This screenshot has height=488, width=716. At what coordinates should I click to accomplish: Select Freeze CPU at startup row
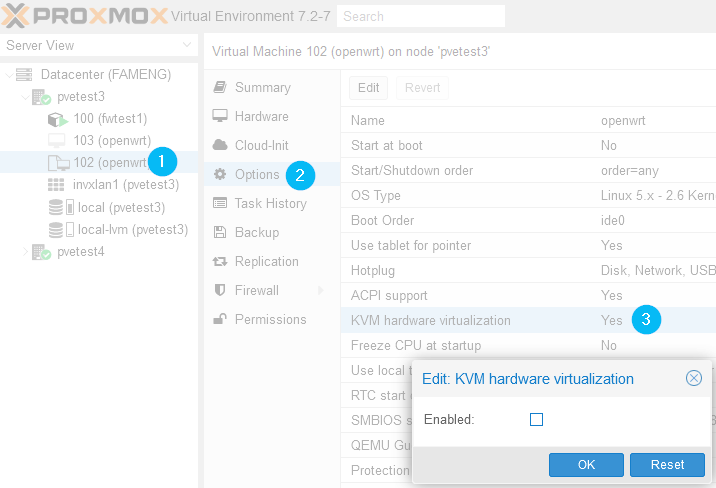point(528,346)
